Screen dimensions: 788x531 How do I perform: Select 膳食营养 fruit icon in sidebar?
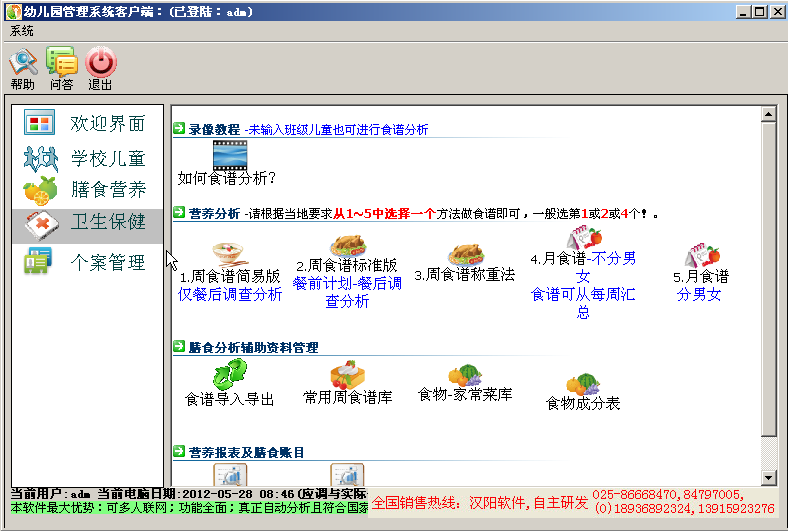[40, 190]
